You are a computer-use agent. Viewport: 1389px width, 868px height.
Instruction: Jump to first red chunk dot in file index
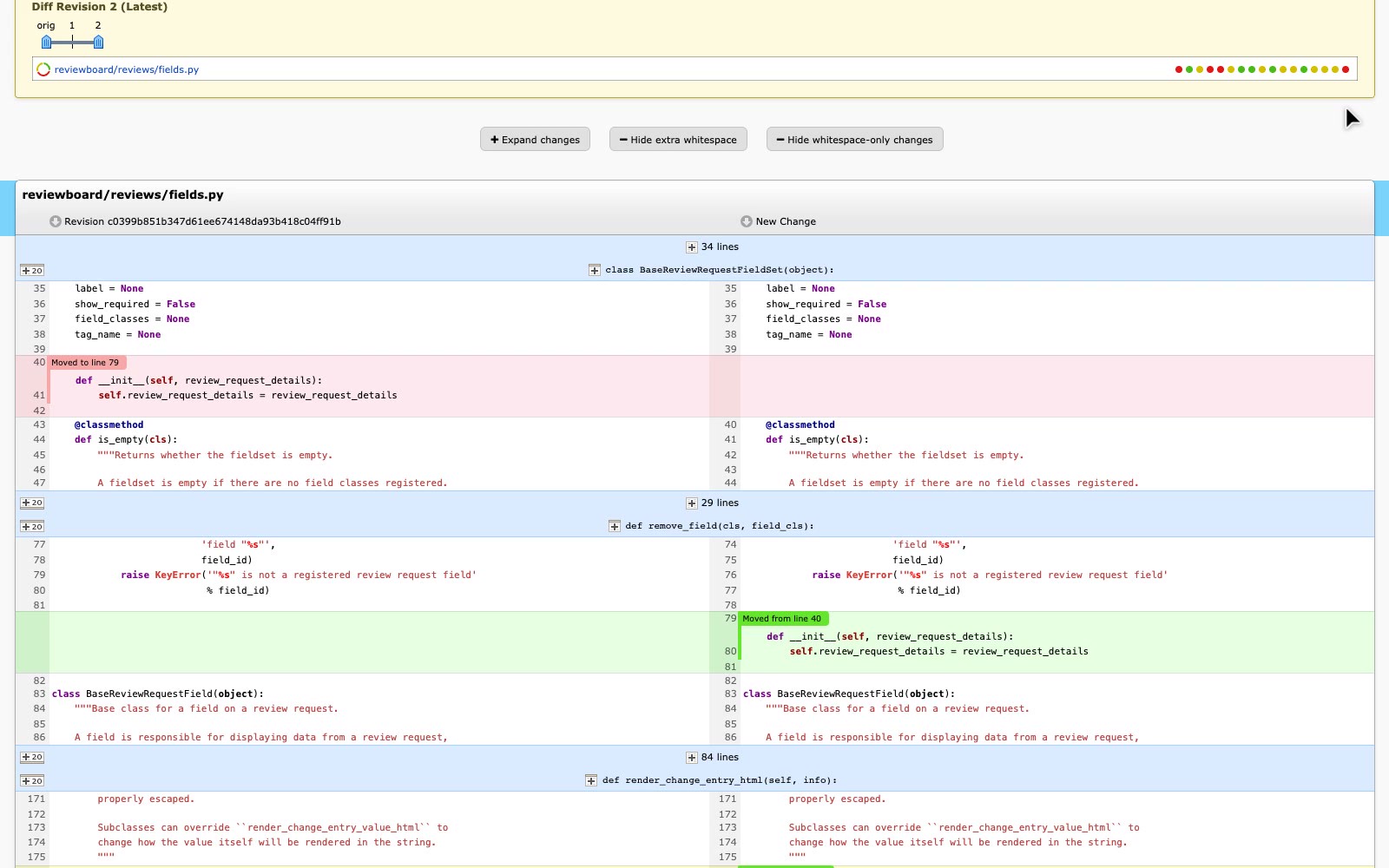[1178, 69]
